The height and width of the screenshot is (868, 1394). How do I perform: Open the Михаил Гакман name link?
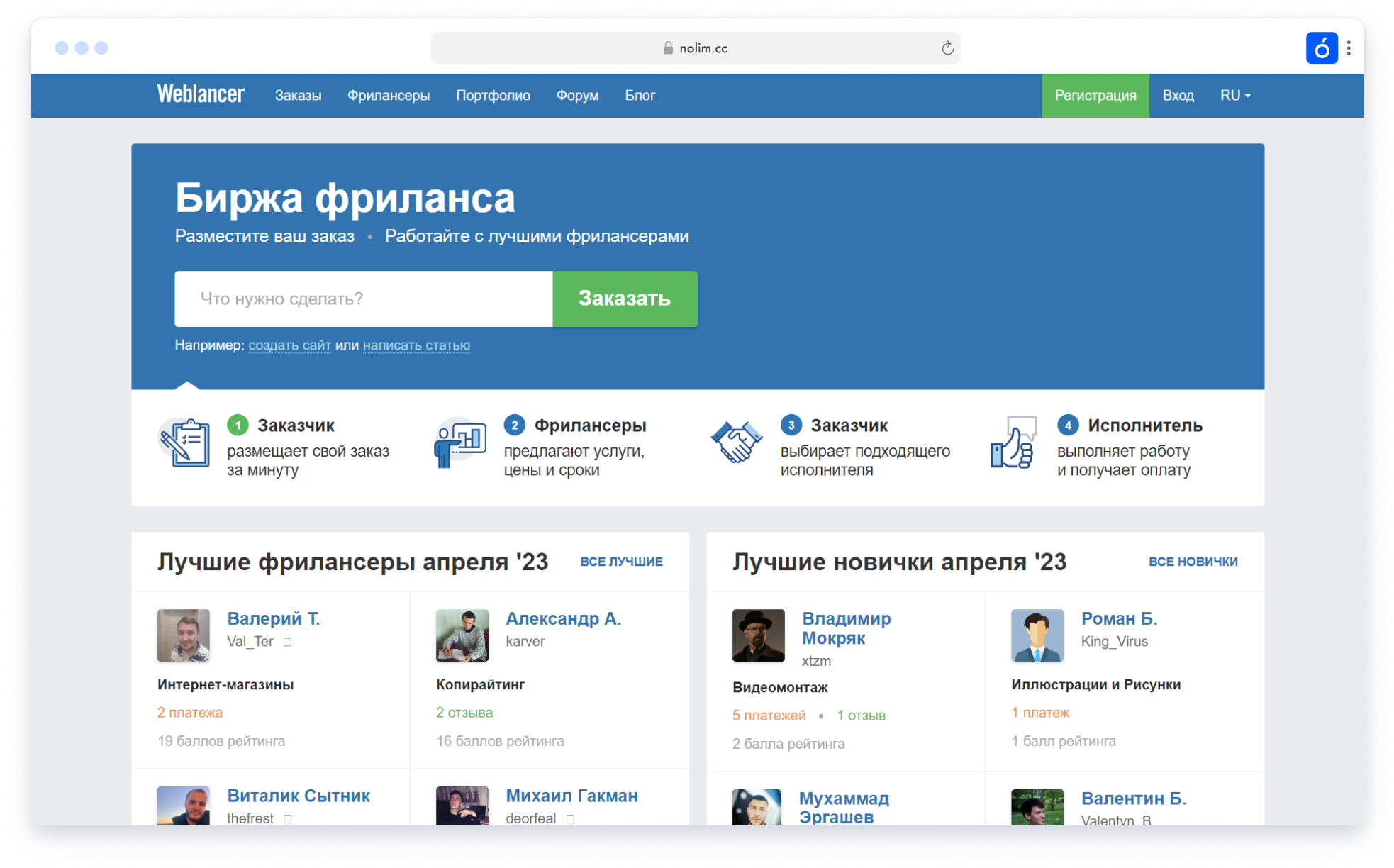(571, 796)
